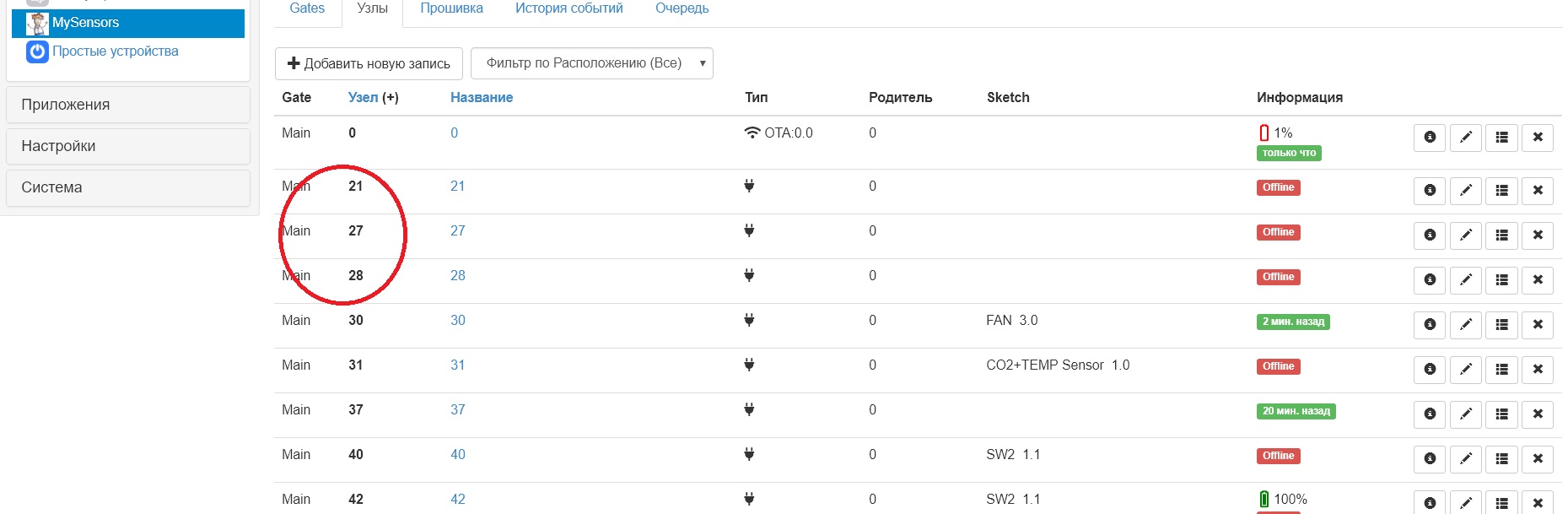Open the list icon for node 37

click(x=1502, y=414)
